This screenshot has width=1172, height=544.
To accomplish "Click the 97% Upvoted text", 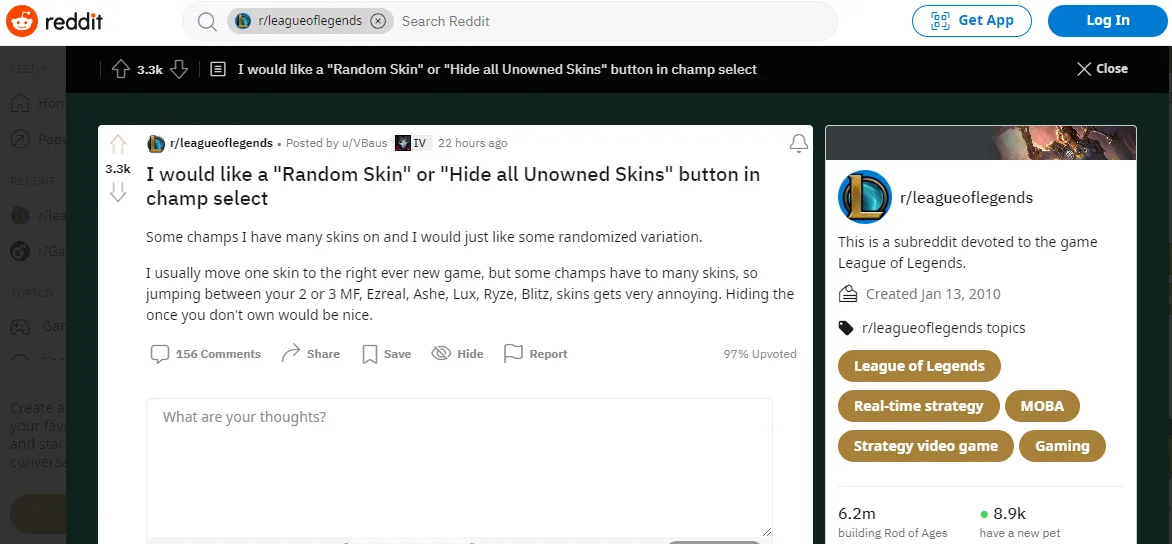I will pyautogui.click(x=759, y=354).
